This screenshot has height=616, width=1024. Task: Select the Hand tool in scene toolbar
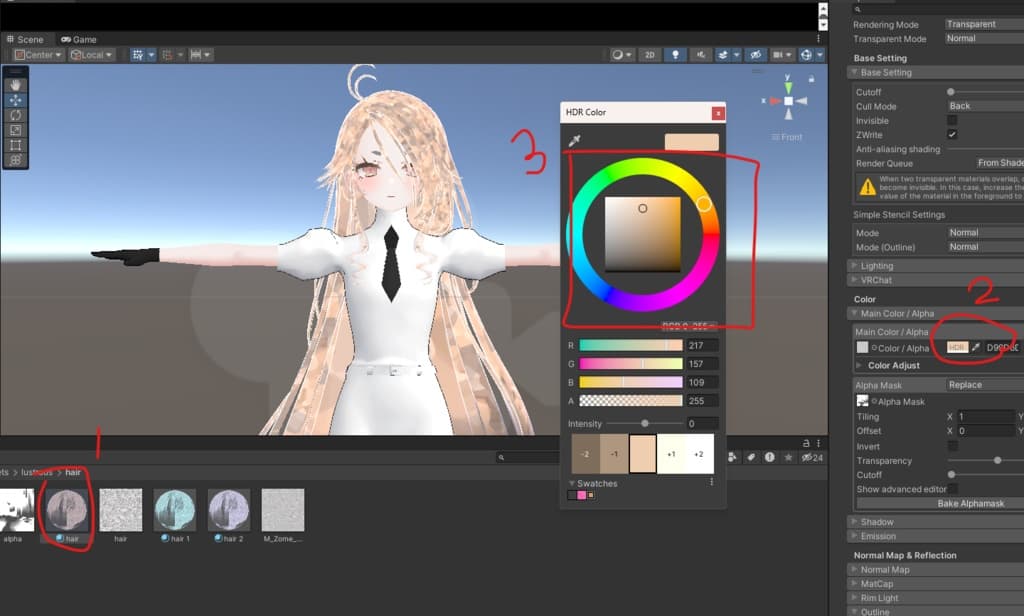[16, 86]
